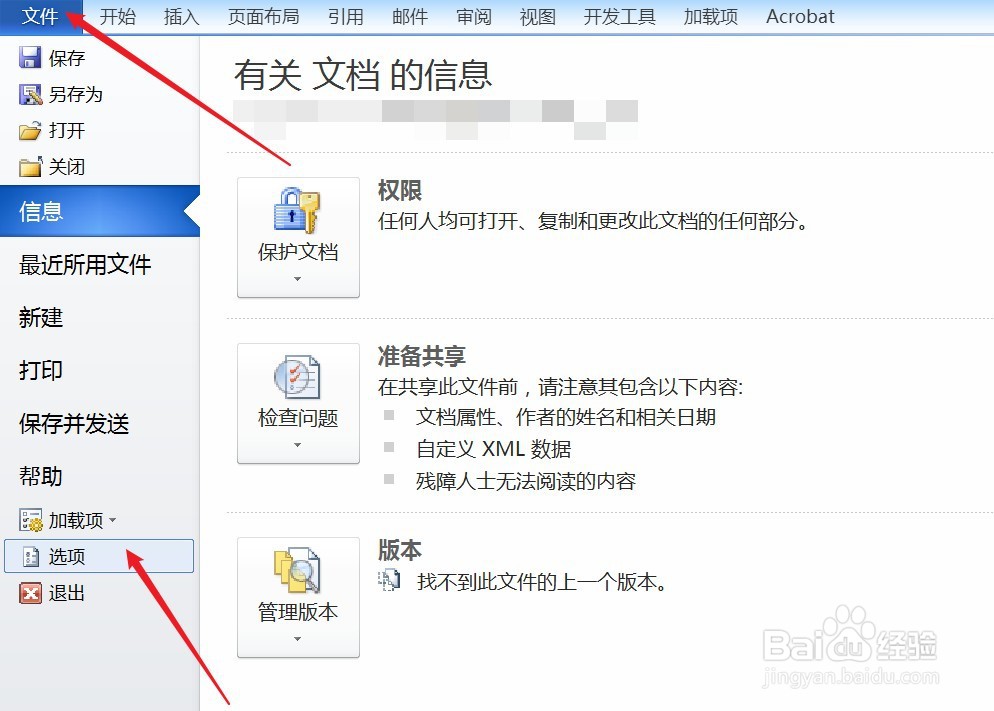994x711 pixels.
Task: Click the 保存 (Save) disk icon
Action: point(29,57)
